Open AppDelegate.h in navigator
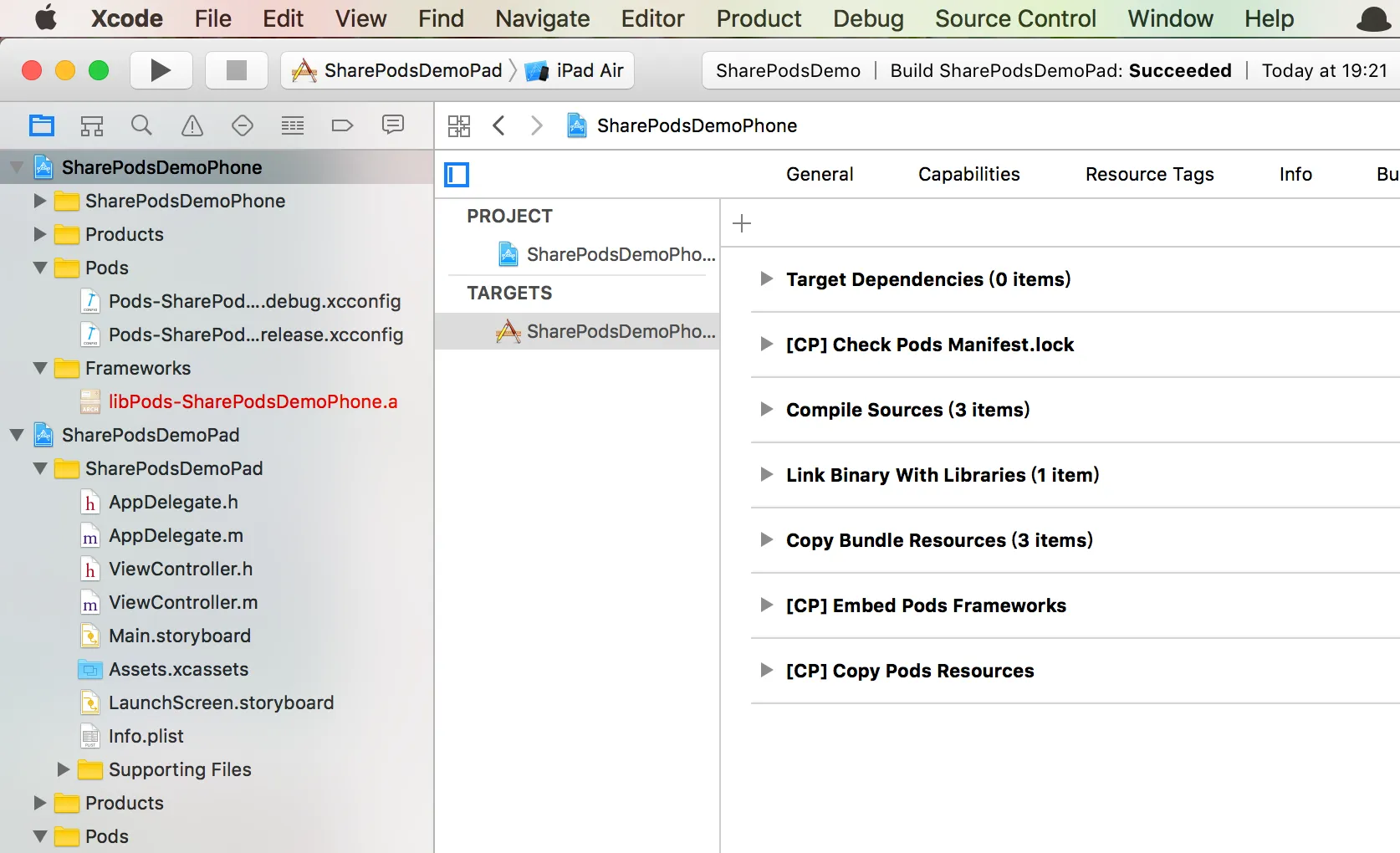This screenshot has width=1400, height=853. point(173,502)
